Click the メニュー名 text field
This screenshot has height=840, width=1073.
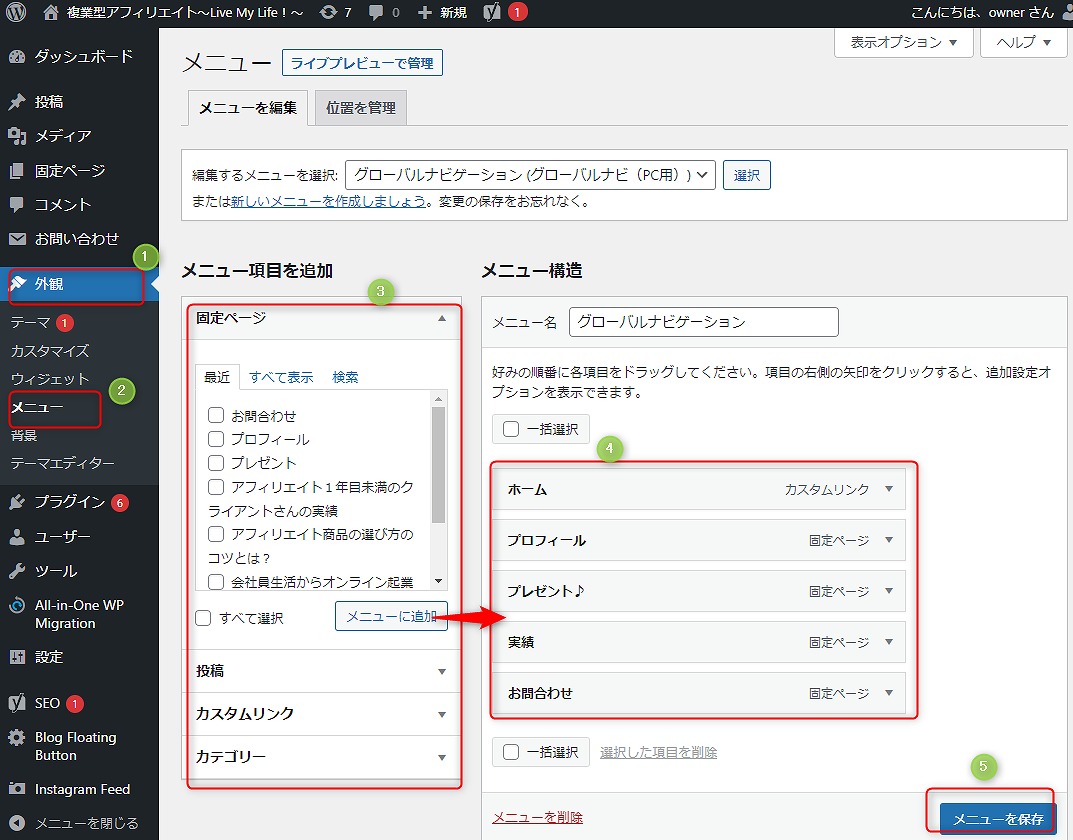(703, 322)
